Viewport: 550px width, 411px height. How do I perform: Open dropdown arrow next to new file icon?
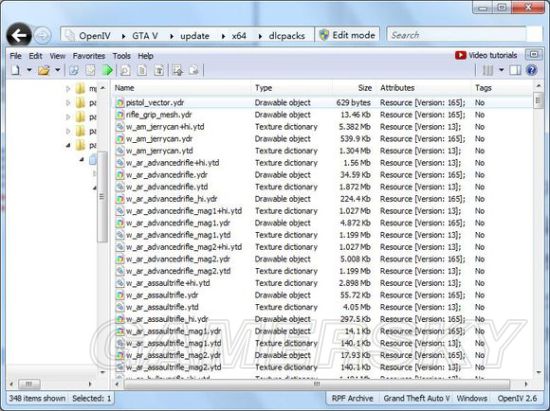[29, 70]
